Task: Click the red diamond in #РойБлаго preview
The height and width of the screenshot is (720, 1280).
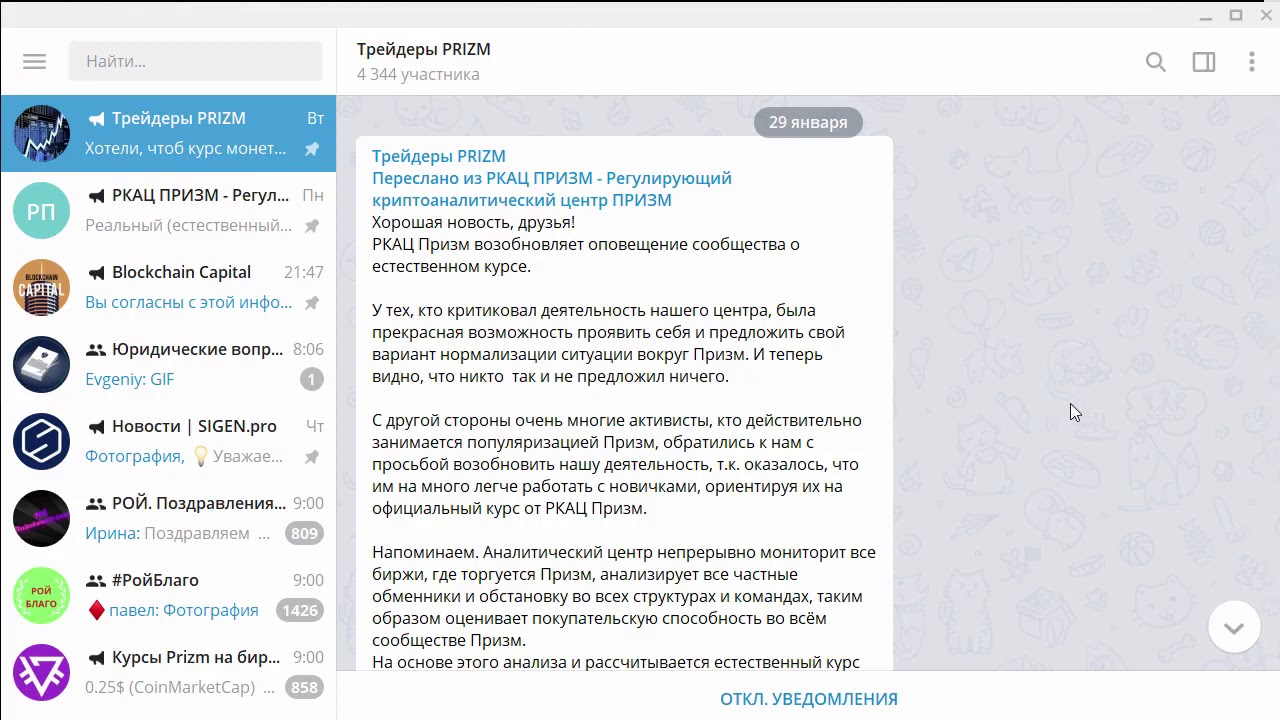Action: pyautogui.click(x=96, y=610)
